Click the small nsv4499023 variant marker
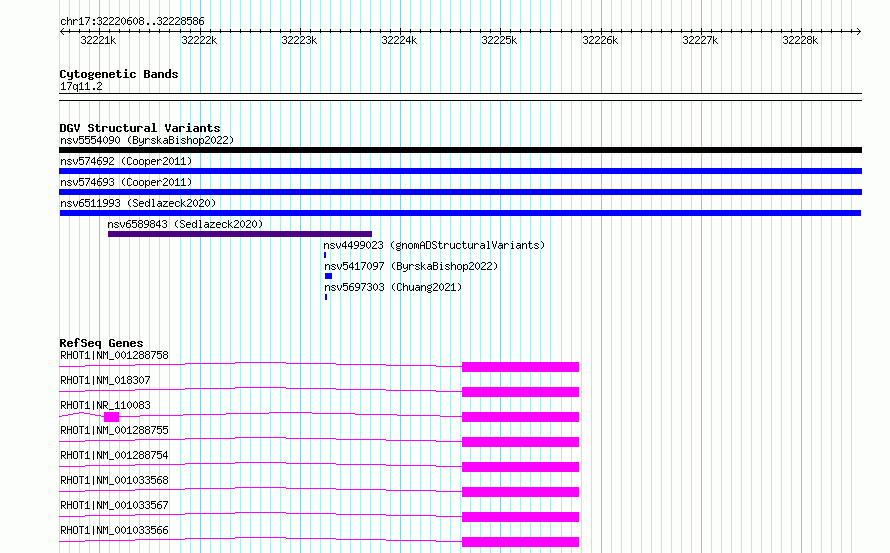This screenshot has height=553, width=890. pos(325,255)
